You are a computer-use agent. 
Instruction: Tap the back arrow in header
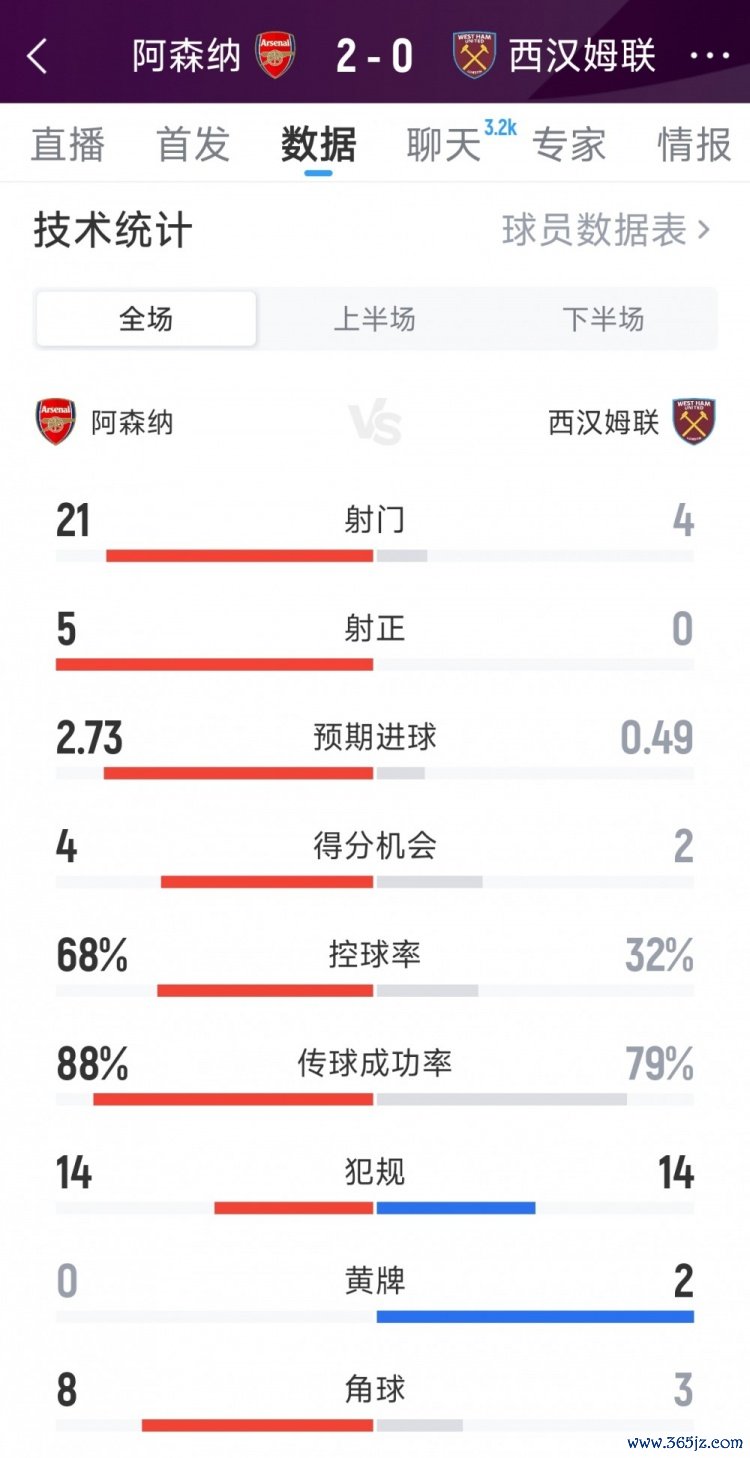tap(37, 56)
